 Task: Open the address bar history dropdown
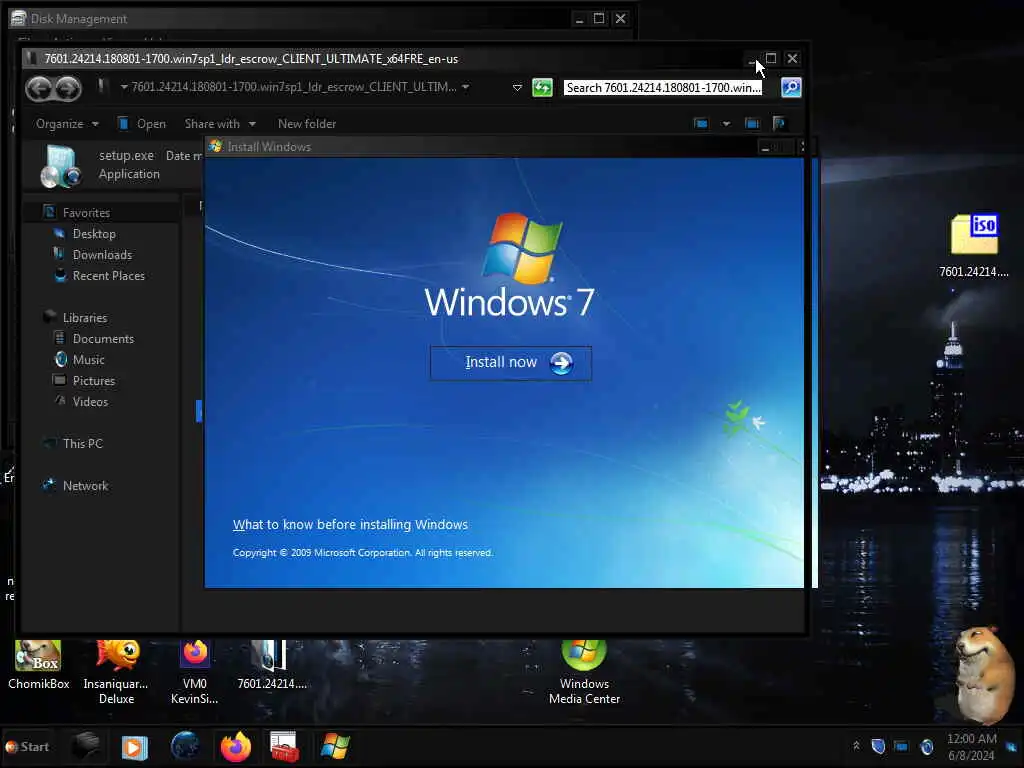point(517,88)
